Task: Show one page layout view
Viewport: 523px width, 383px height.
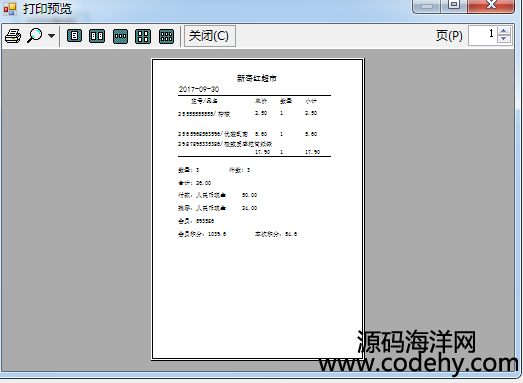Action: pyautogui.click(x=74, y=36)
